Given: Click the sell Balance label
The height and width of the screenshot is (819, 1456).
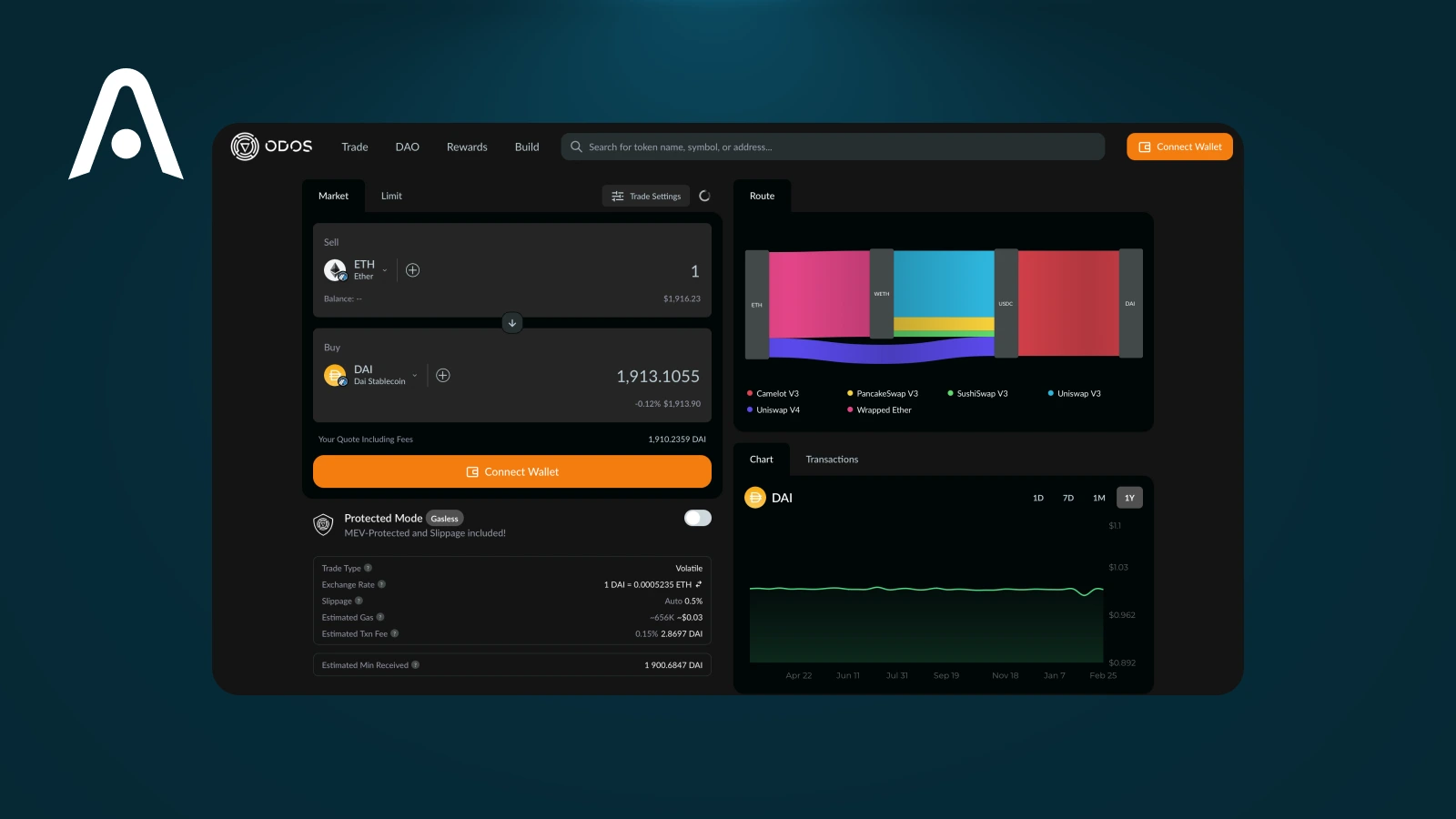Looking at the screenshot, I should pyautogui.click(x=343, y=298).
